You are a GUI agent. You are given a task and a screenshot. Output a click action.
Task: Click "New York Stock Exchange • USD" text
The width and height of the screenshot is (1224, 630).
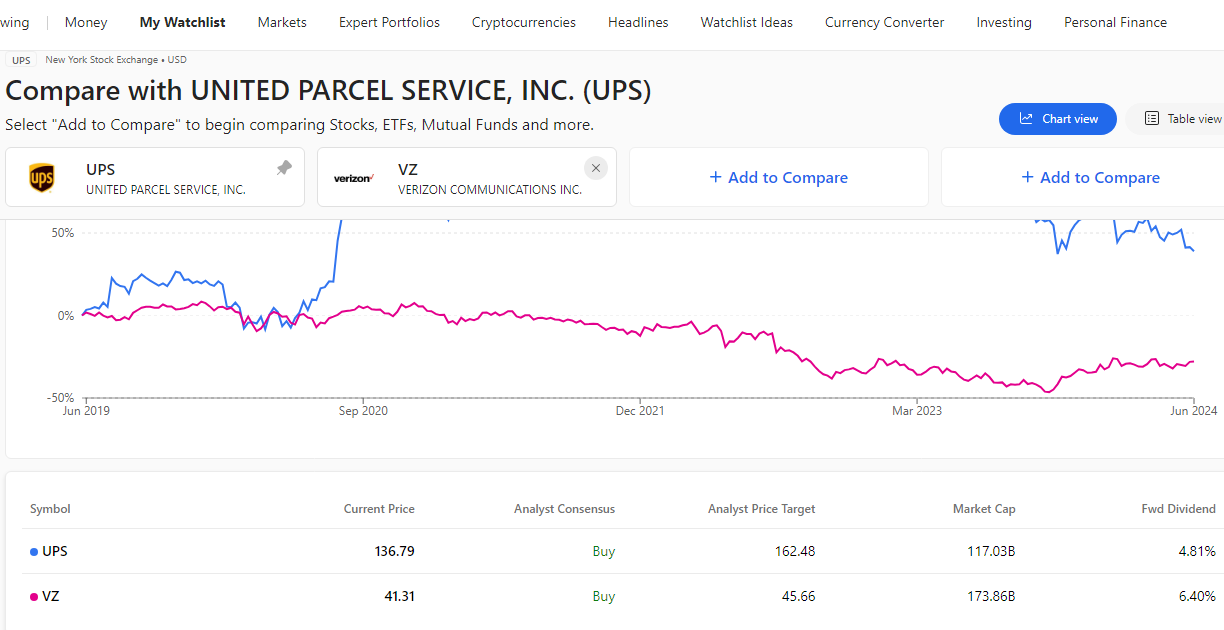[116, 60]
